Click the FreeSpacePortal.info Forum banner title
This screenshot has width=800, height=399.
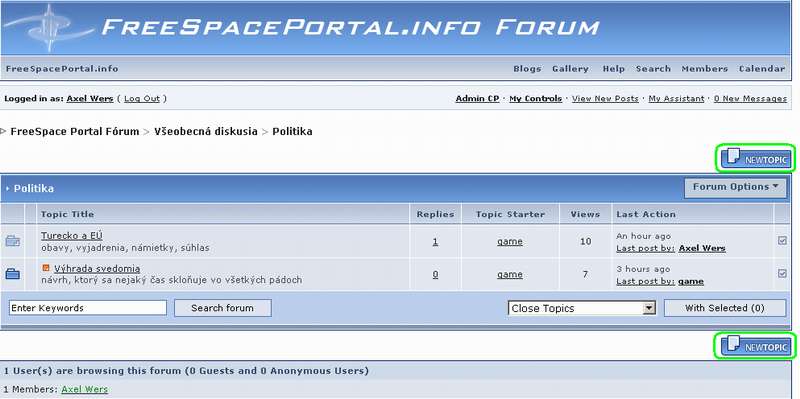coord(350,27)
